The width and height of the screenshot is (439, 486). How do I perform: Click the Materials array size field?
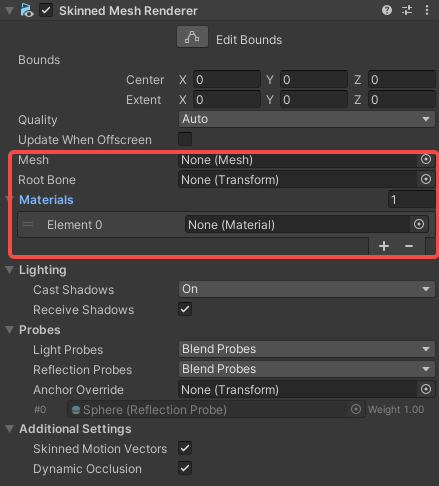coord(411,200)
